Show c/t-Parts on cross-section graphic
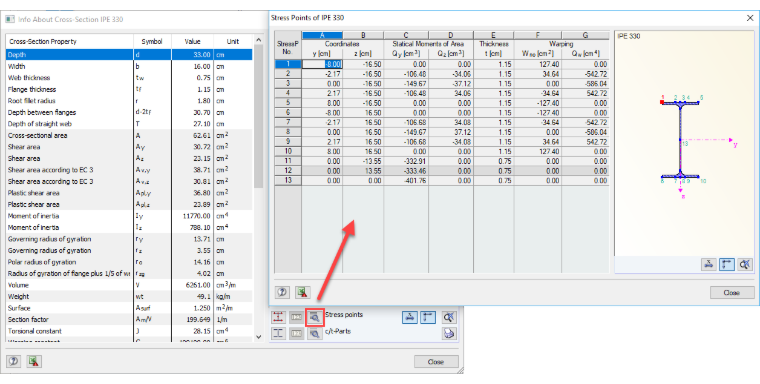 coord(278,334)
